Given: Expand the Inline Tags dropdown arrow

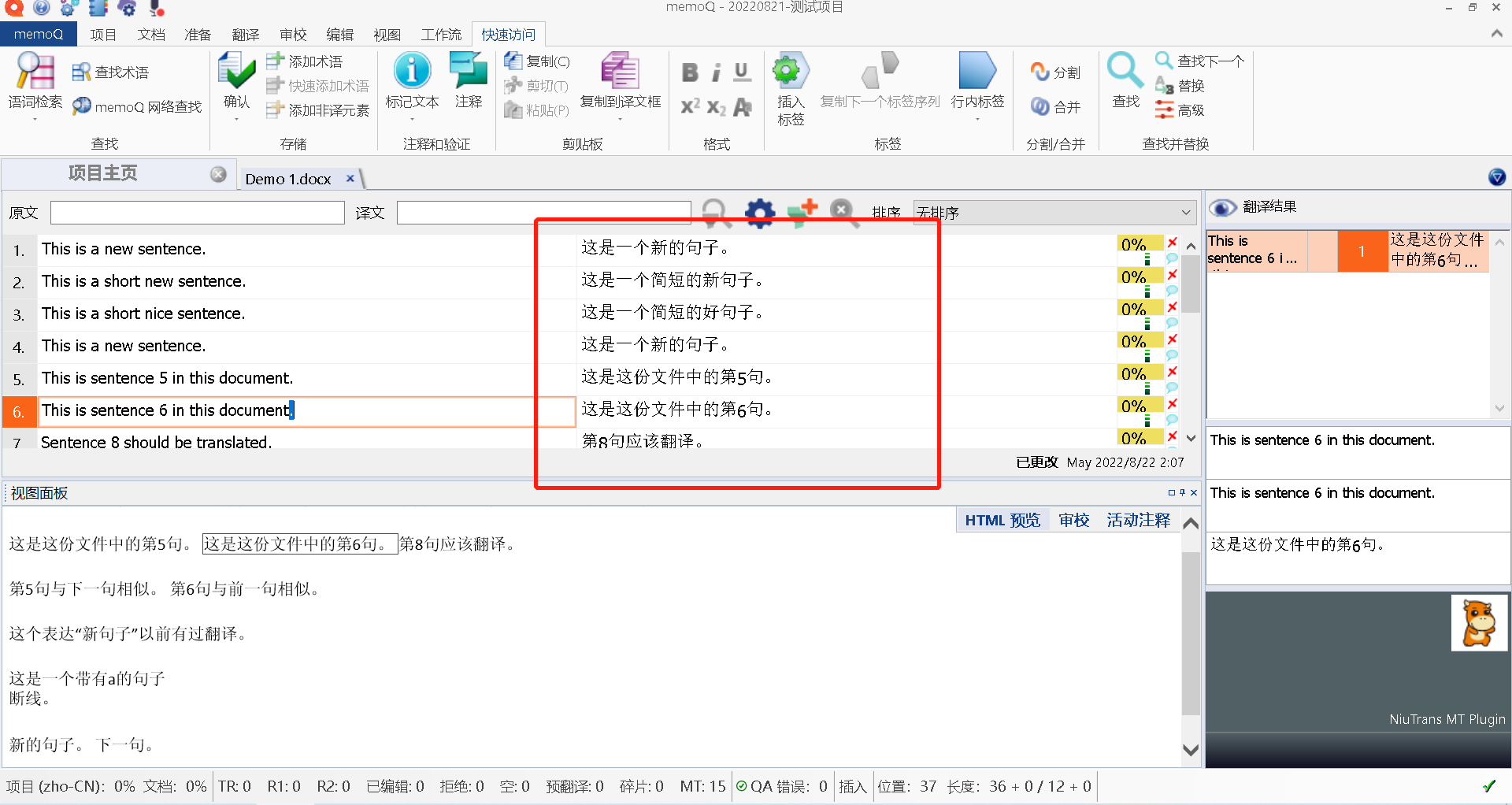Looking at the screenshot, I should [x=977, y=120].
